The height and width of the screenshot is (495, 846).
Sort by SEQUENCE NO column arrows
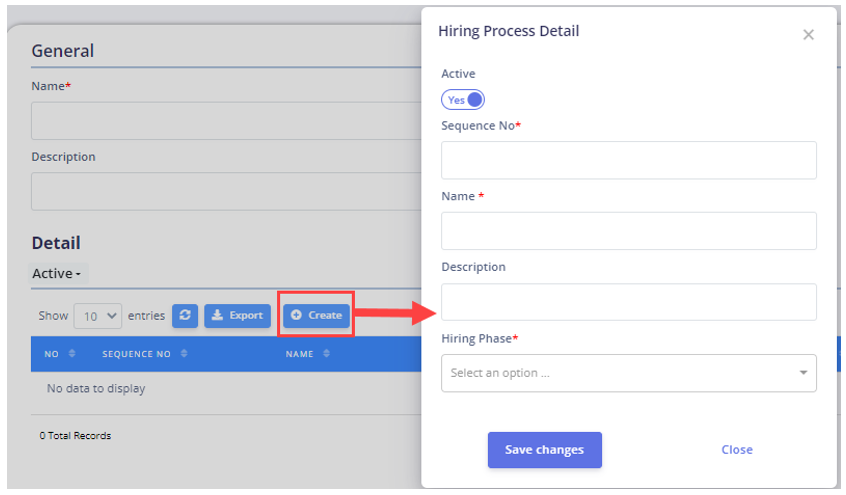(184, 354)
